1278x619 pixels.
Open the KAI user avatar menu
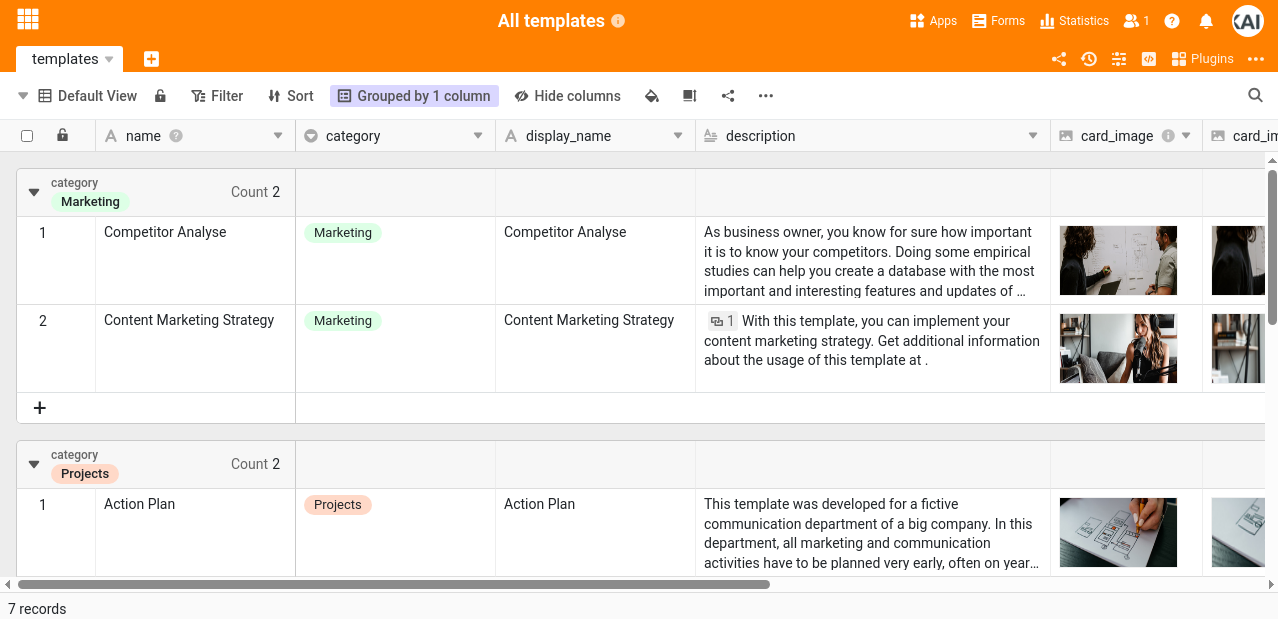[x=1247, y=21]
